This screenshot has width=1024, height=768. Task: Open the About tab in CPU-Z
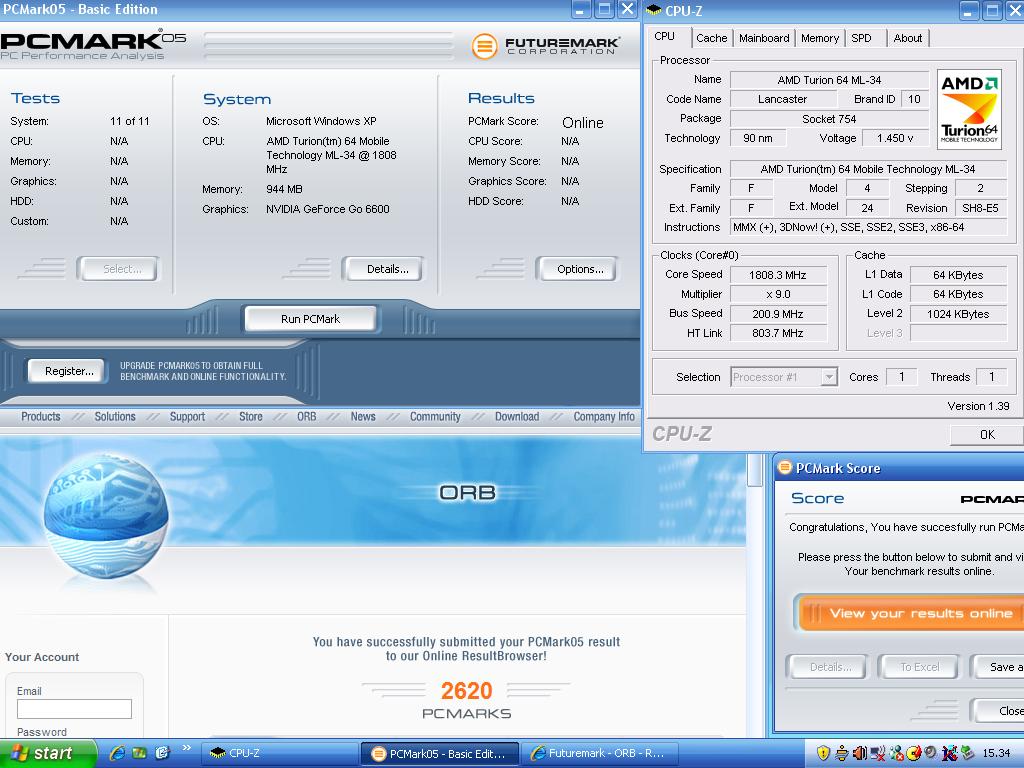click(908, 38)
